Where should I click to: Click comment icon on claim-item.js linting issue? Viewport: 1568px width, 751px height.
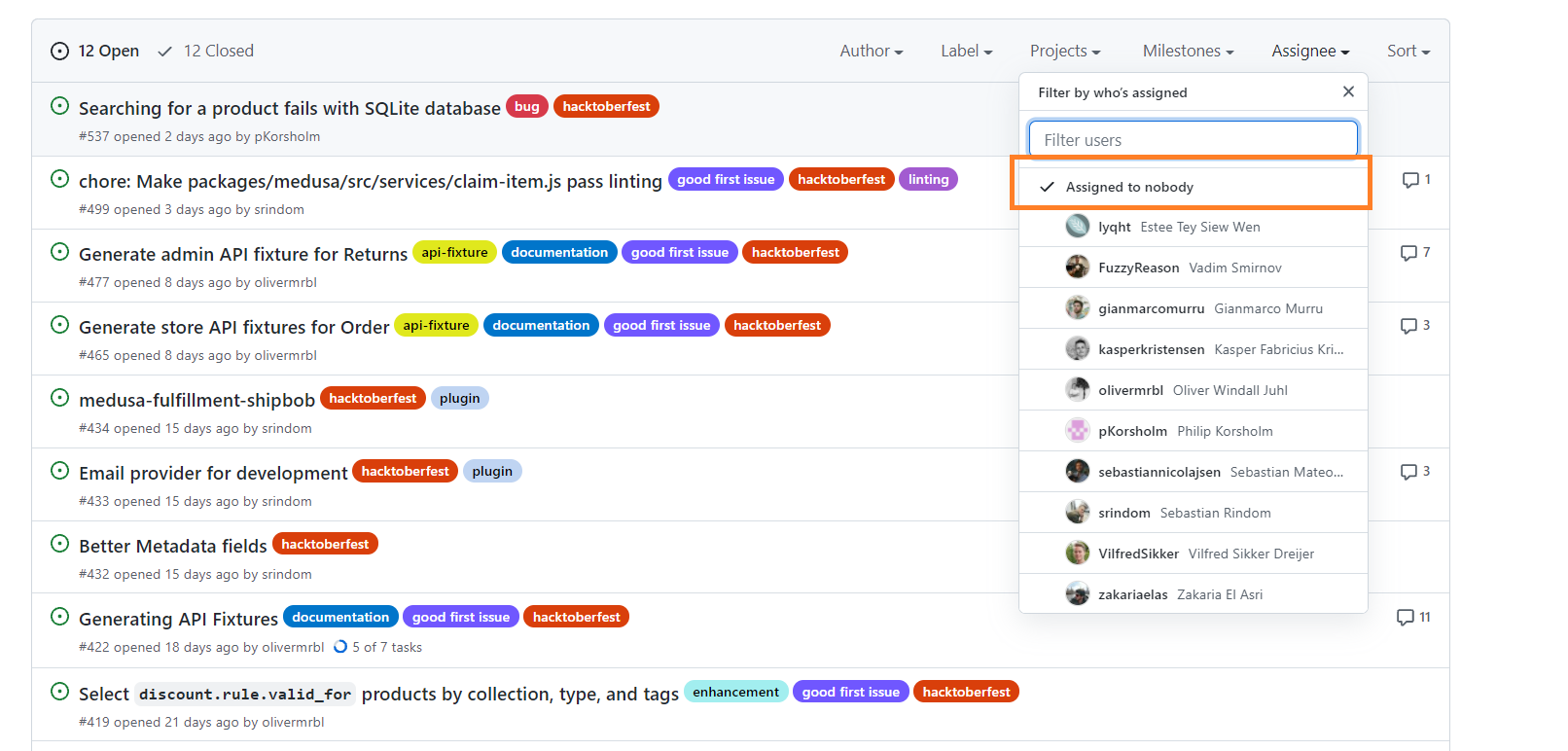pyautogui.click(x=1409, y=180)
